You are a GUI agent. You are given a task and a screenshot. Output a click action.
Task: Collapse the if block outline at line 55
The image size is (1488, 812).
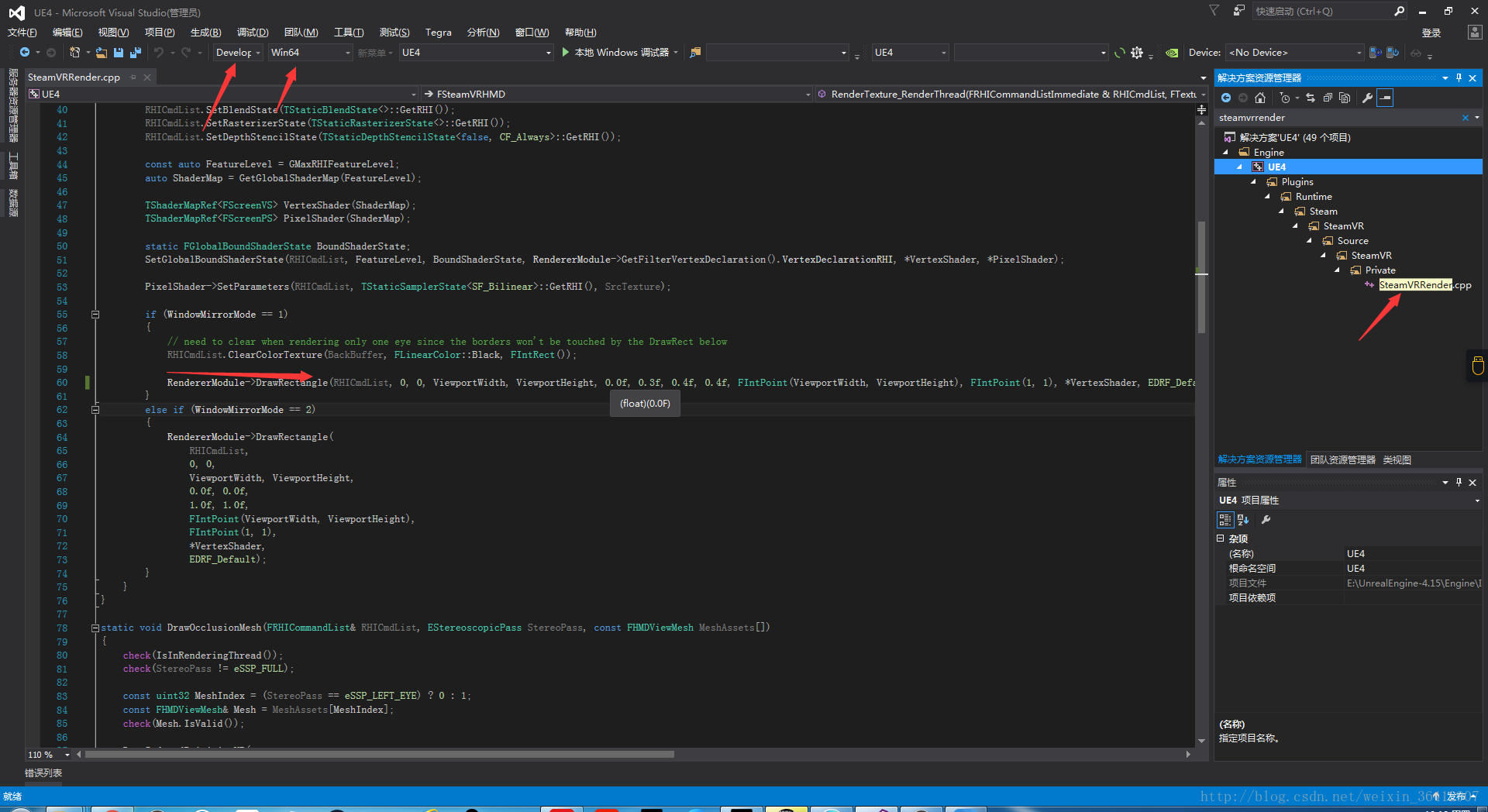pyautogui.click(x=95, y=315)
